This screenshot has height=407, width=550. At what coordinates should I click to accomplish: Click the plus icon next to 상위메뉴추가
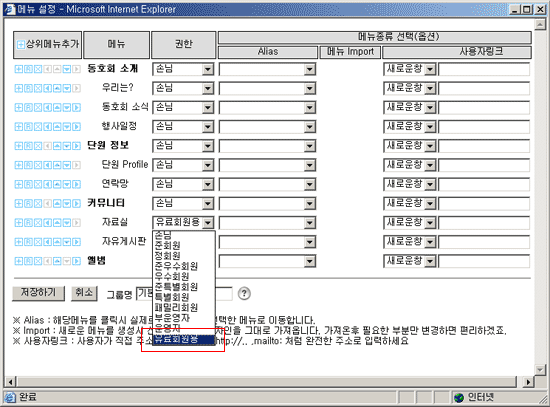click(x=21, y=45)
